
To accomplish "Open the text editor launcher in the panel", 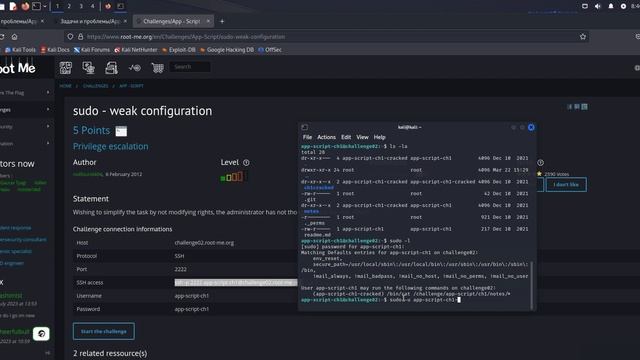I will [13, 6].
